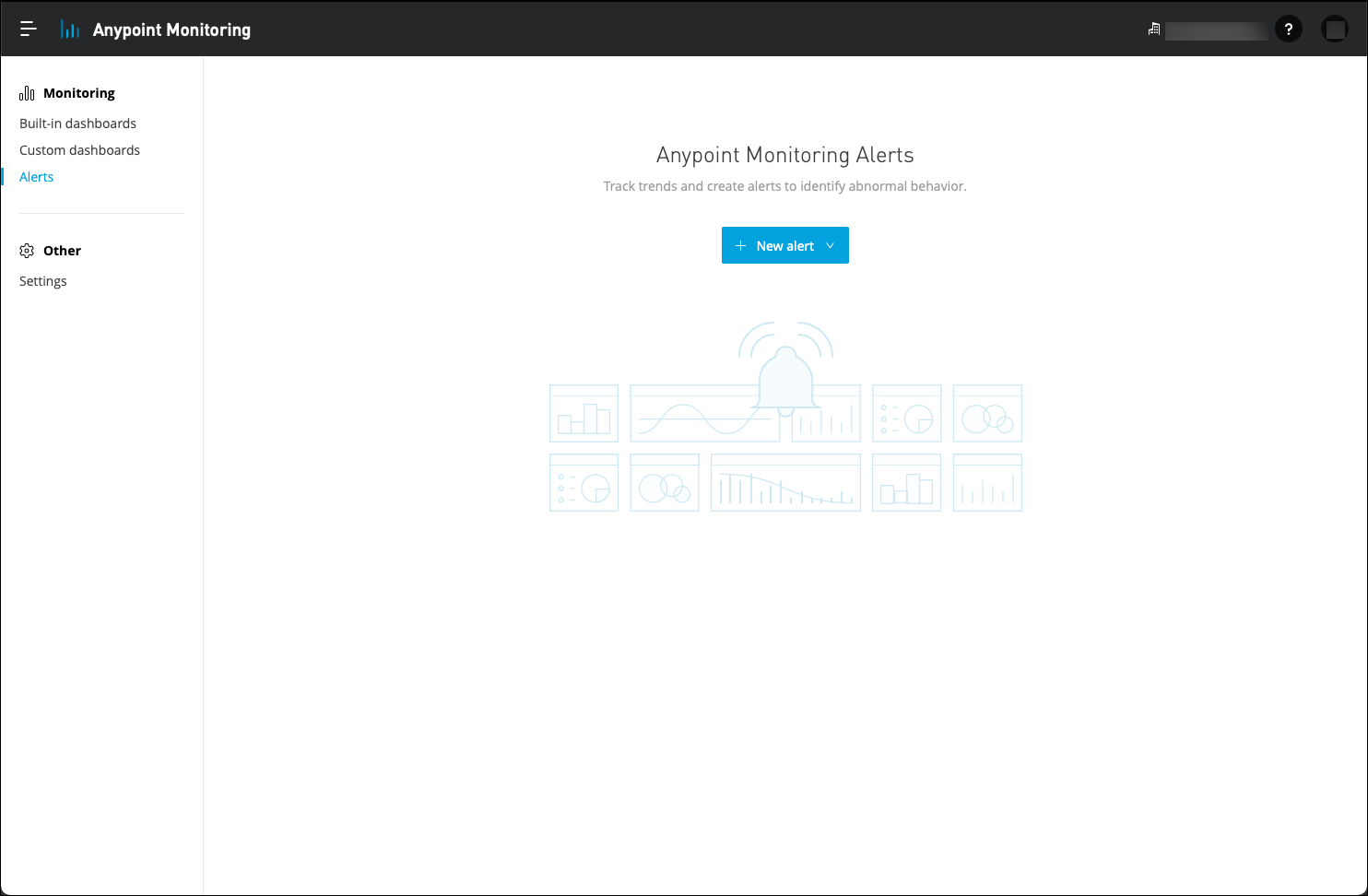
Task: Open Built-in dashboards in sidebar
Action: pyautogui.click(x=77, y=124)
